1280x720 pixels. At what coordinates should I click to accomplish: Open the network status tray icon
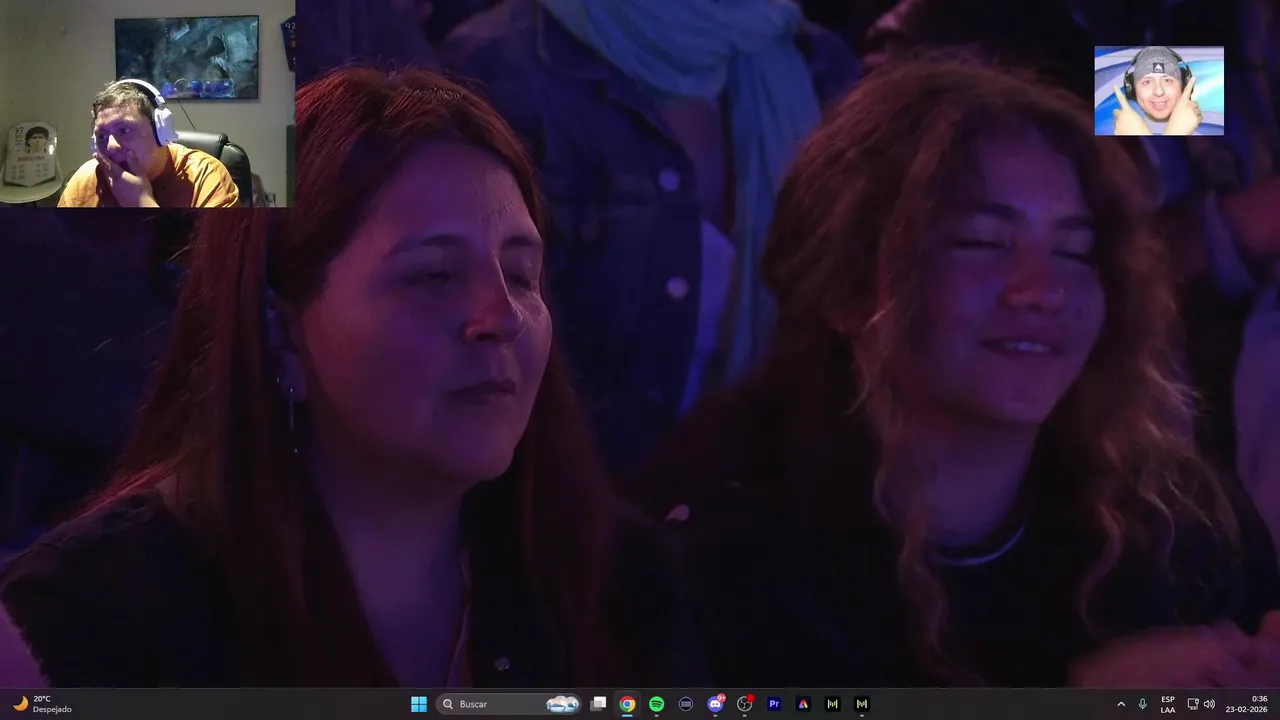point(1193,704)
